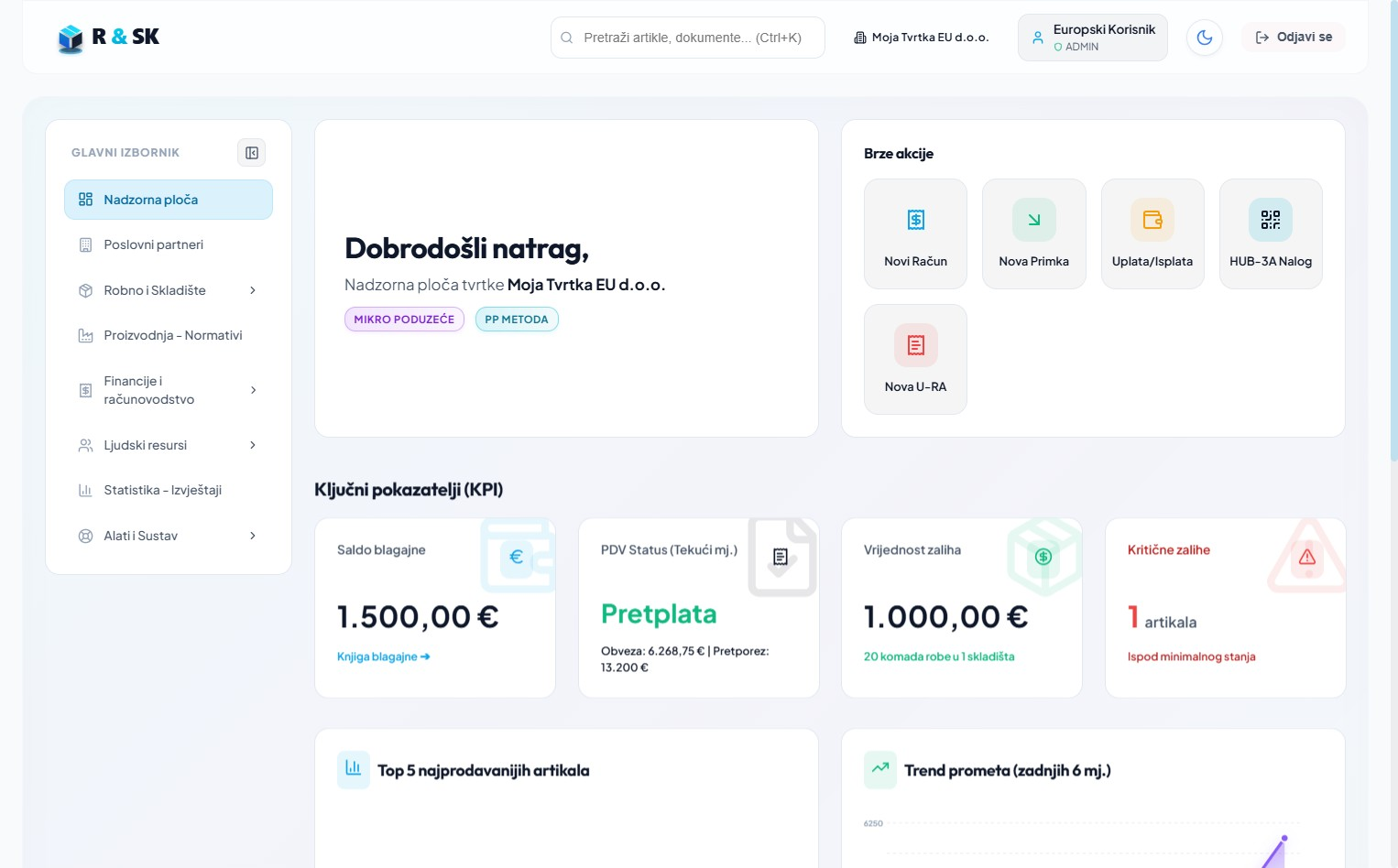Click the Nova U-RA document icon

click(x=916, y=345)
